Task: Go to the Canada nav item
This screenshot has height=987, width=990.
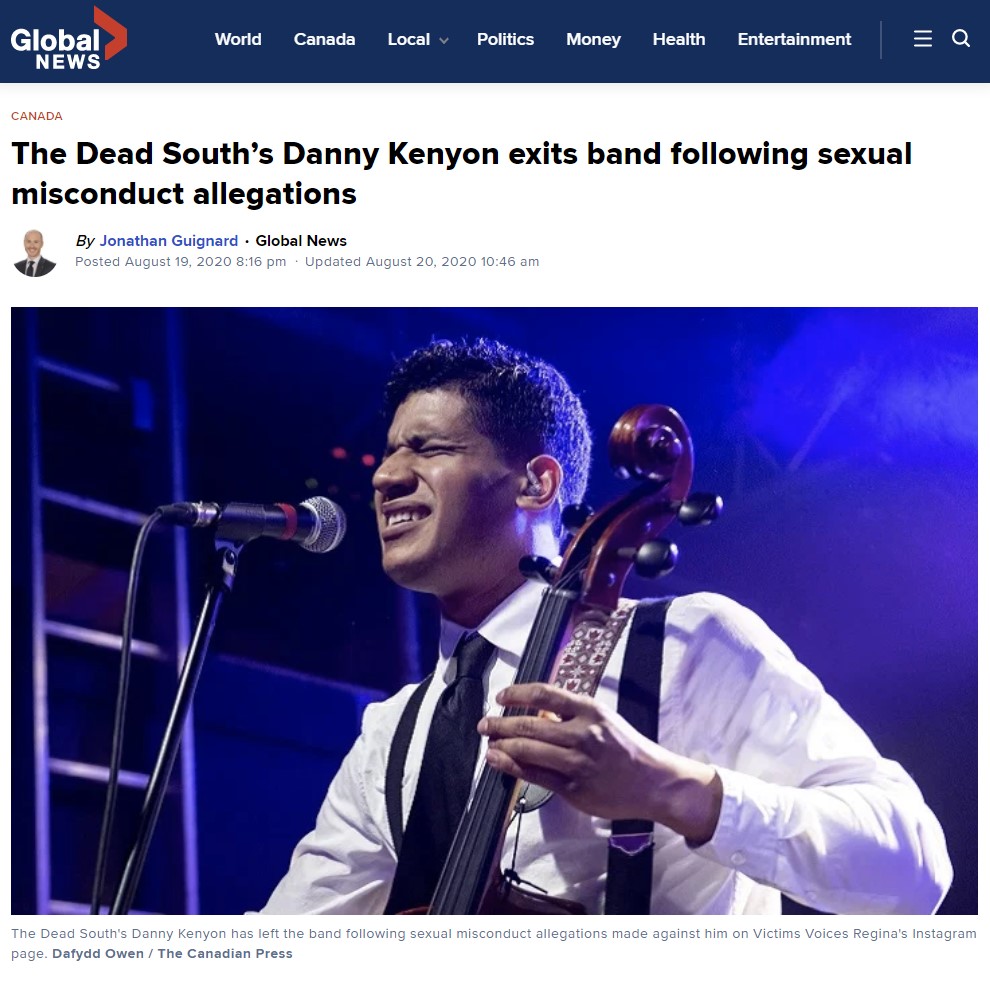Action: click(325, 39)
